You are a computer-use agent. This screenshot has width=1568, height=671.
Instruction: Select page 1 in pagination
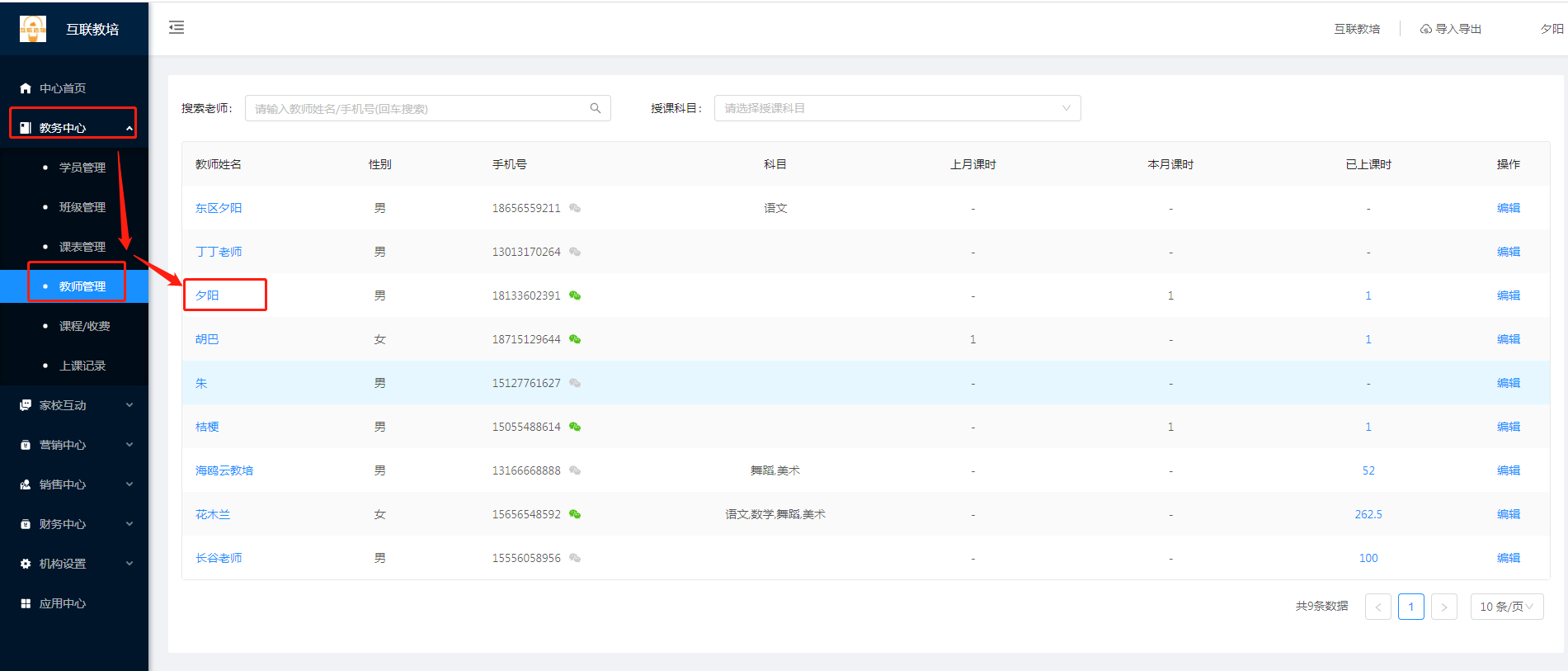pos(1411,607)
